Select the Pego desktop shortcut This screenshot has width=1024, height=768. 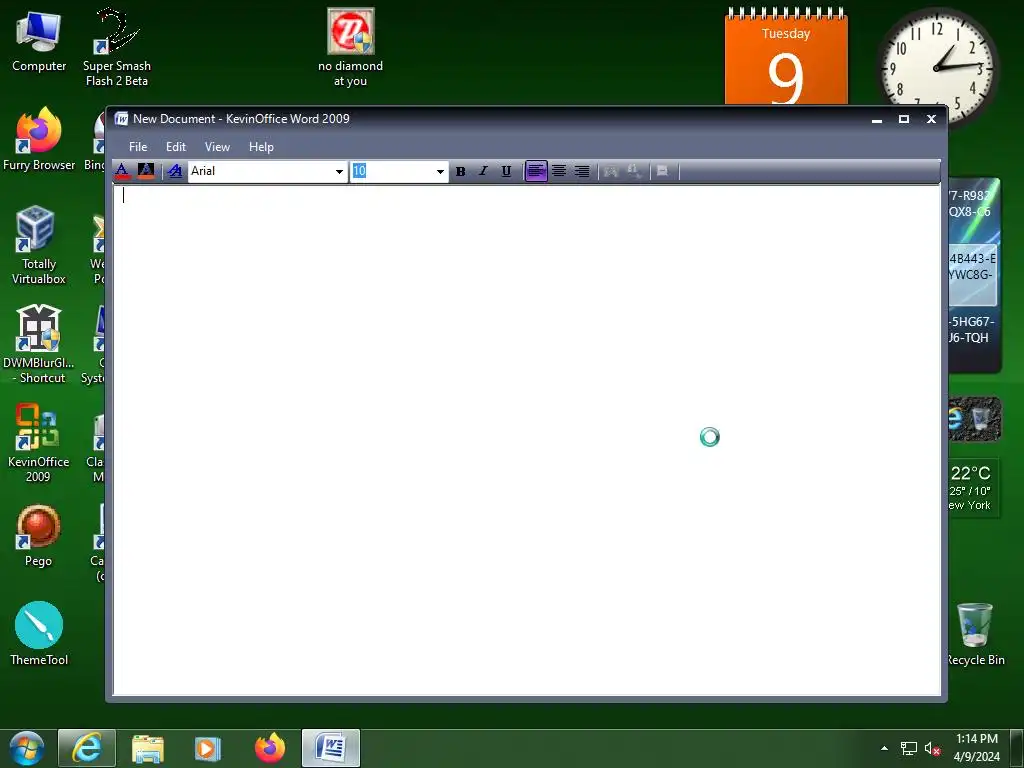pyautogui.click(x=39, y=537)
